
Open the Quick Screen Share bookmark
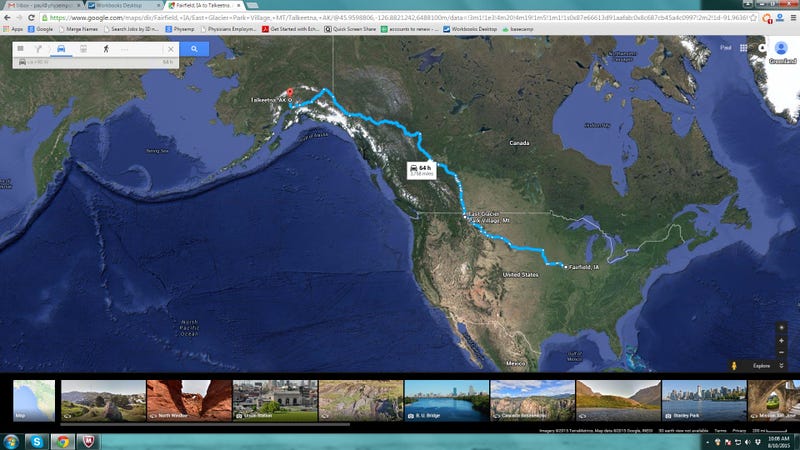click(x=351, y=29)
